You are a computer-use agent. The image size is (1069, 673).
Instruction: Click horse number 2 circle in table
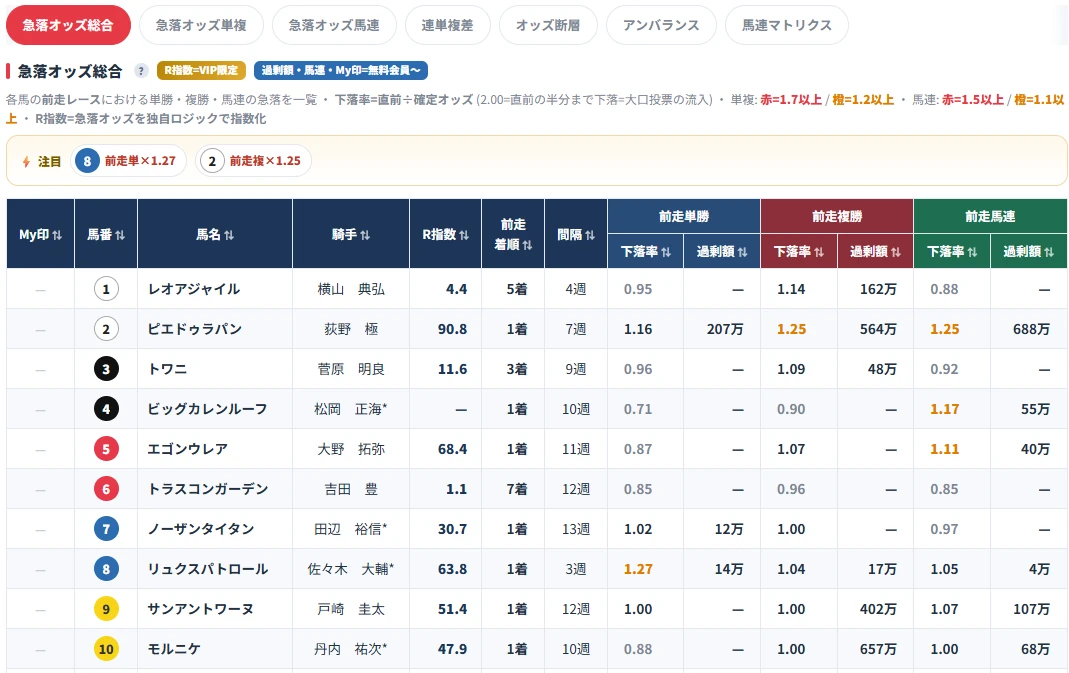(106, 329)
